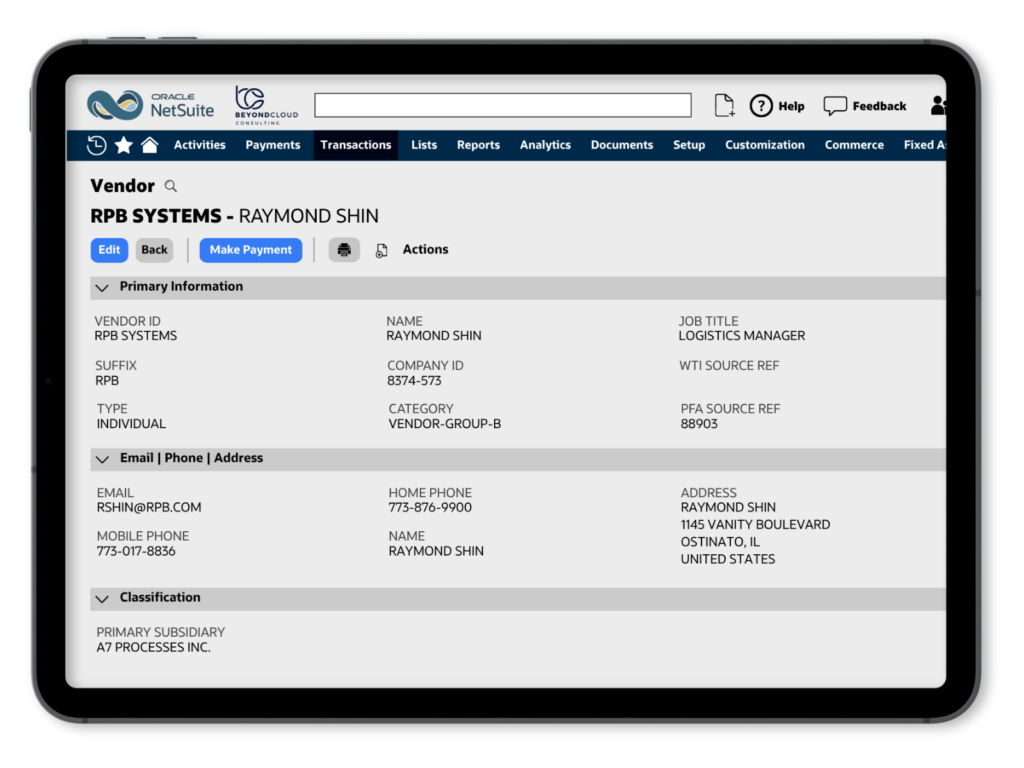This screenshot has width=1024, height=768.
Task: Select primary subsidiary A7 PROCESSES INC.
Action: click(153, 647)
